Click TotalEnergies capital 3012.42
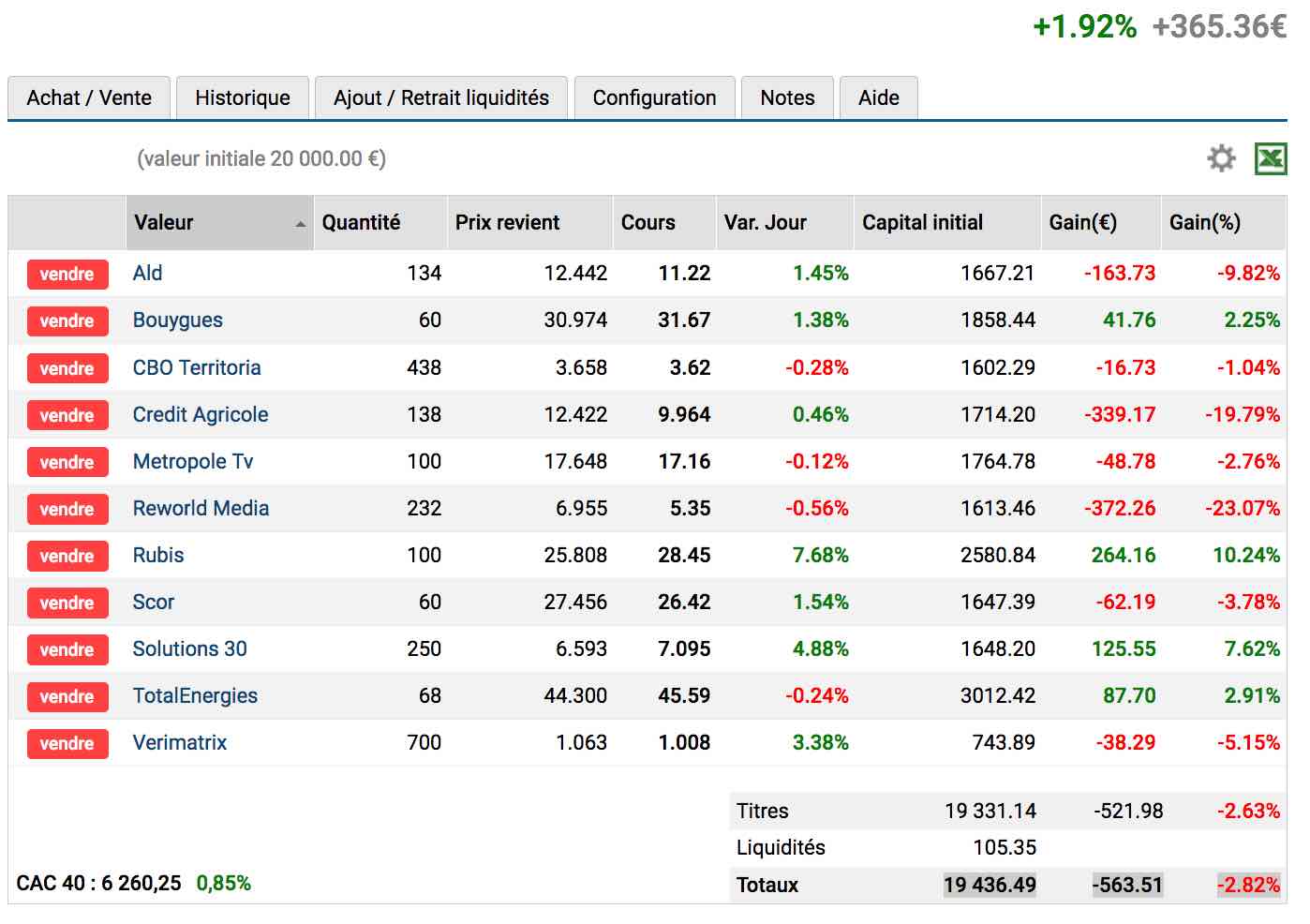 tap(998, 695)
